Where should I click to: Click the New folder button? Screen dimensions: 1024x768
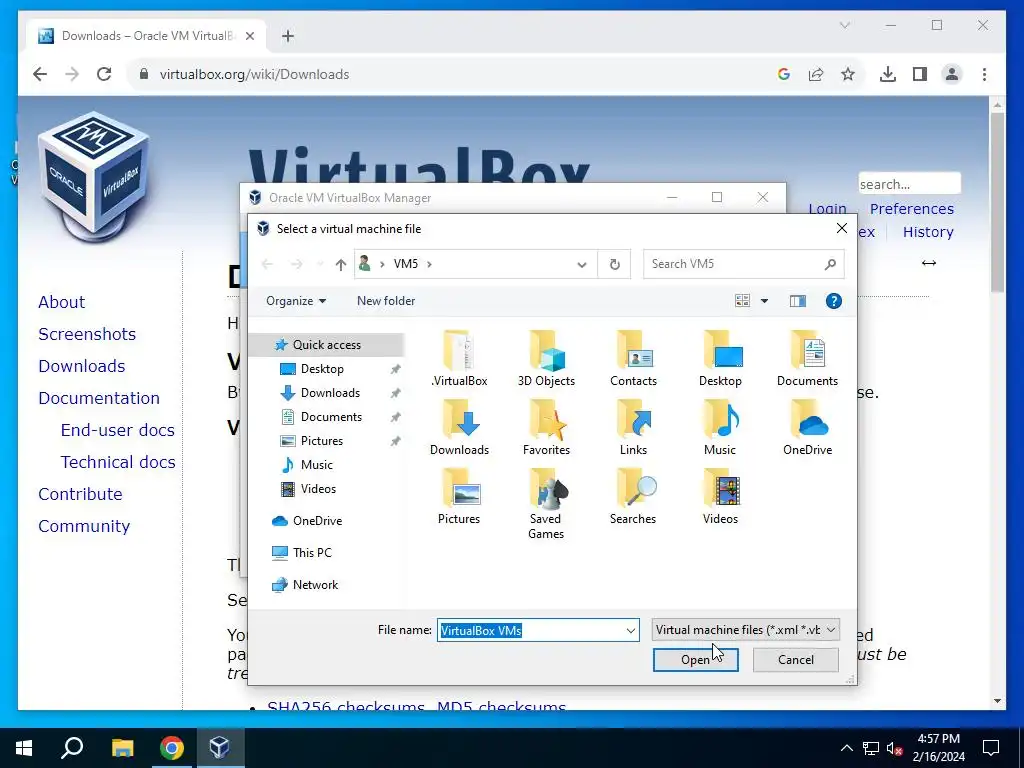(386, 301)
